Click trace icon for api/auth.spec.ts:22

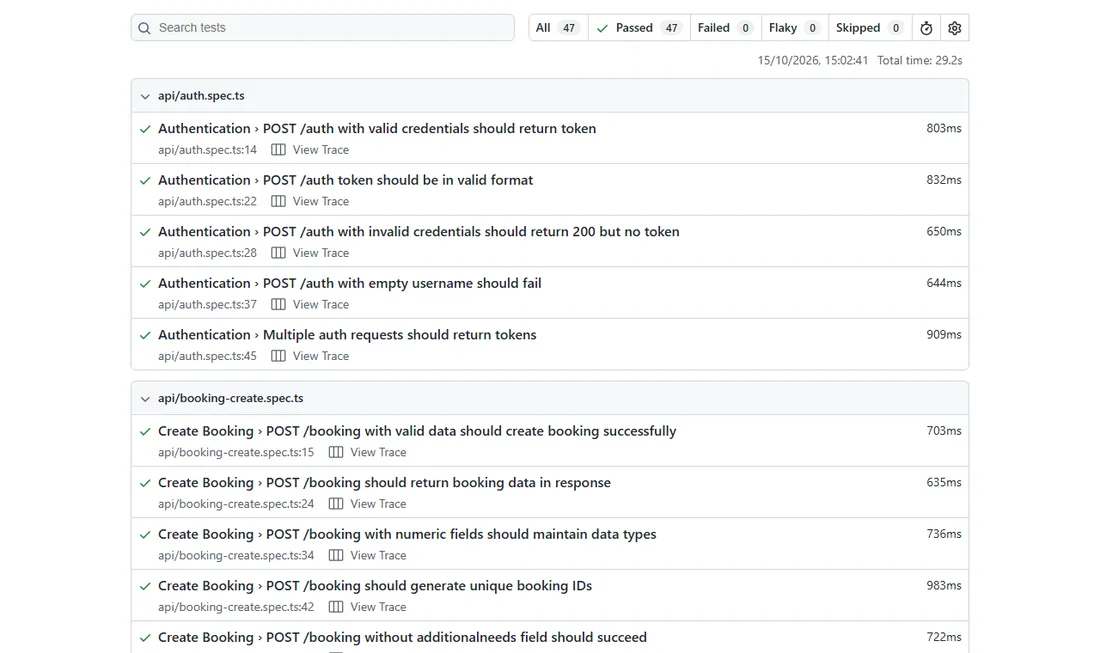point(279,201)
